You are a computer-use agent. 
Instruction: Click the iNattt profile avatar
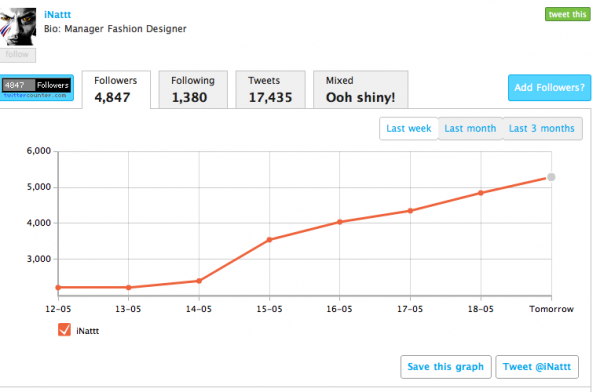tap(18, 27)
